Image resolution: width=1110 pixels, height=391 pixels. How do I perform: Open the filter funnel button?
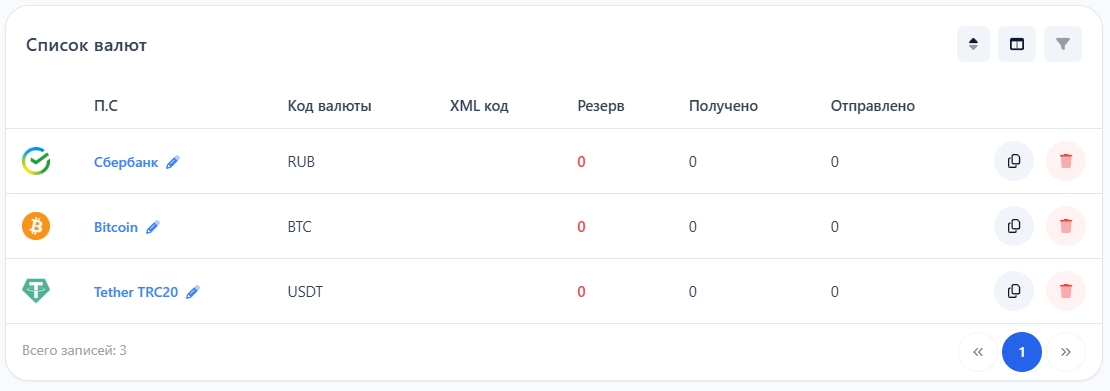1063,44
